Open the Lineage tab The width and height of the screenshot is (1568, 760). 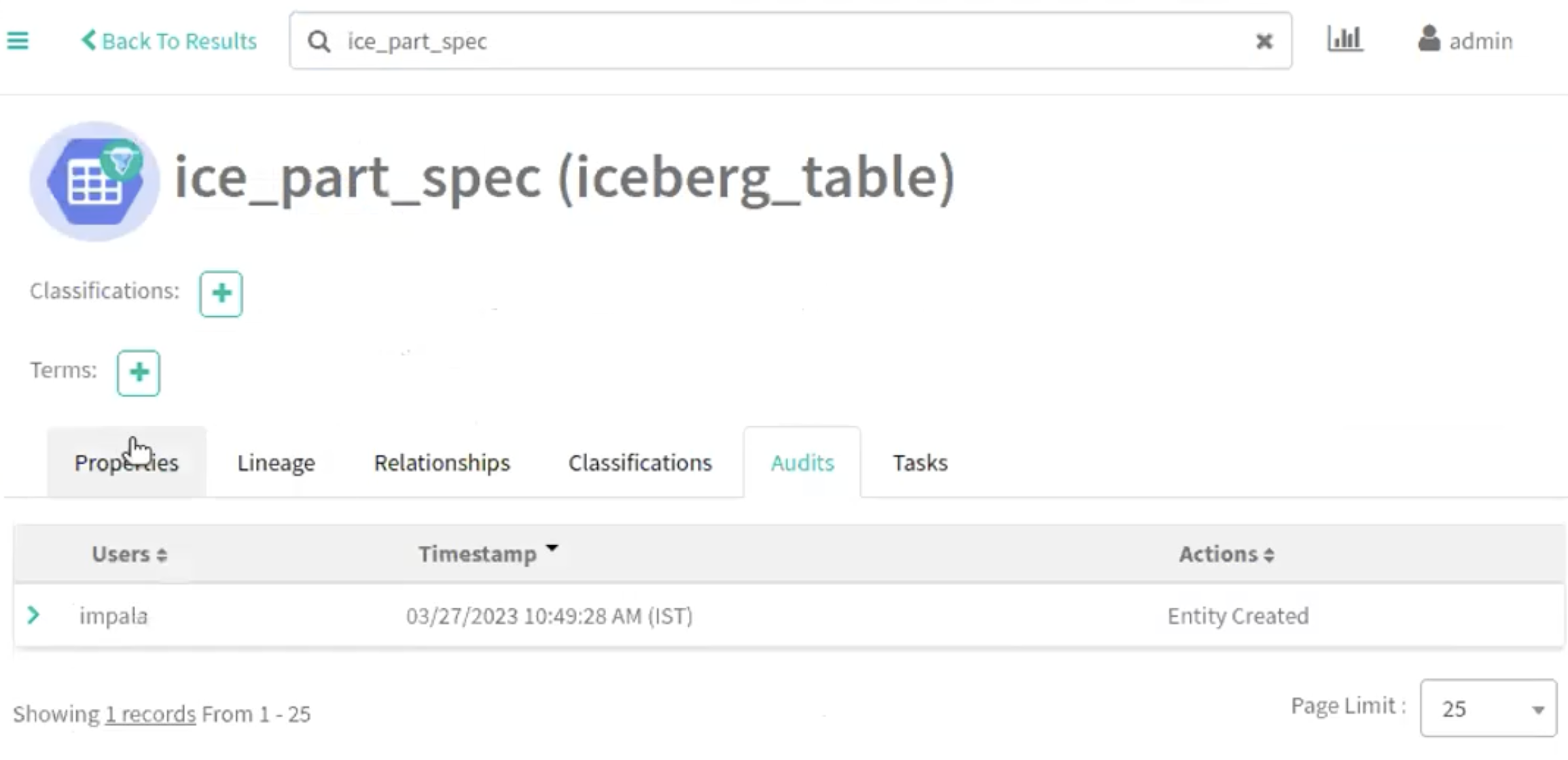276,462
